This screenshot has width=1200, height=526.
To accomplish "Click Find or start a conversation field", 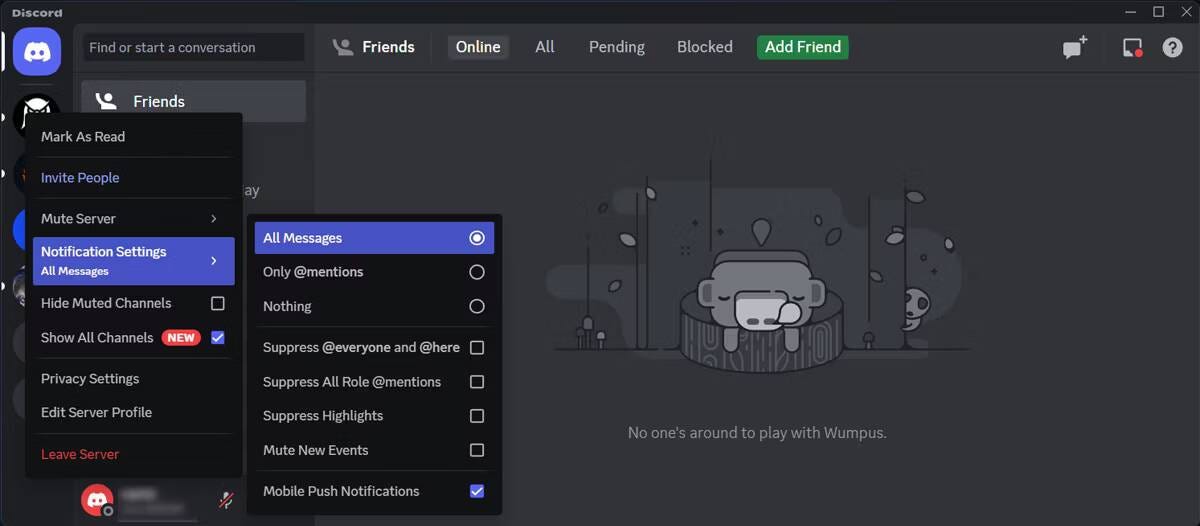I will pos(193,47).
